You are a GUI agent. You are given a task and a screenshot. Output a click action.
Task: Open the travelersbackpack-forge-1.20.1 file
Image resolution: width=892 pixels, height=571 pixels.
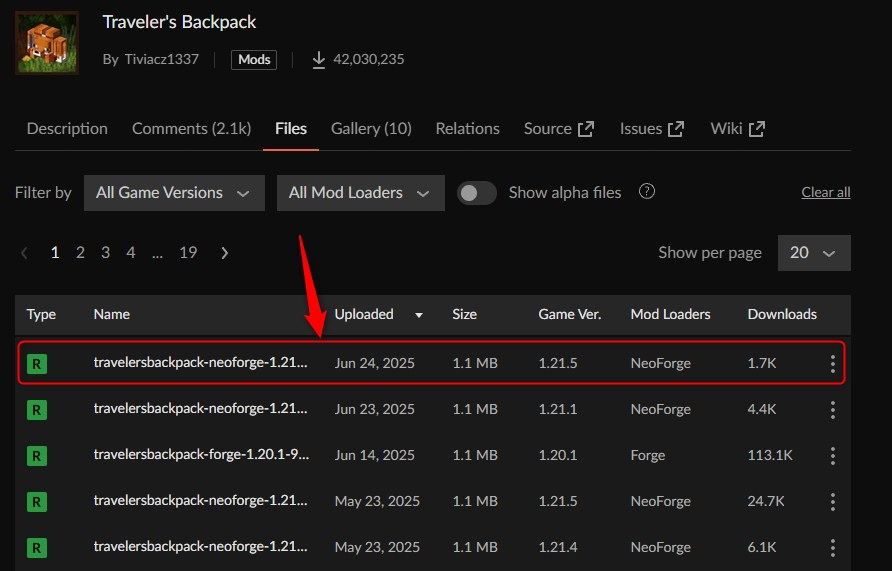[x=201, y=454]
